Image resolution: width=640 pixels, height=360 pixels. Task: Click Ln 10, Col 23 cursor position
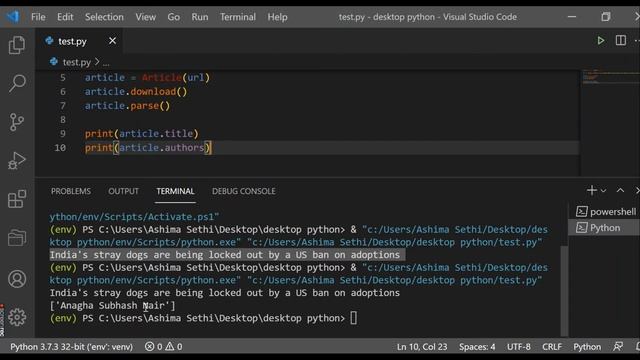click(422, 347)
